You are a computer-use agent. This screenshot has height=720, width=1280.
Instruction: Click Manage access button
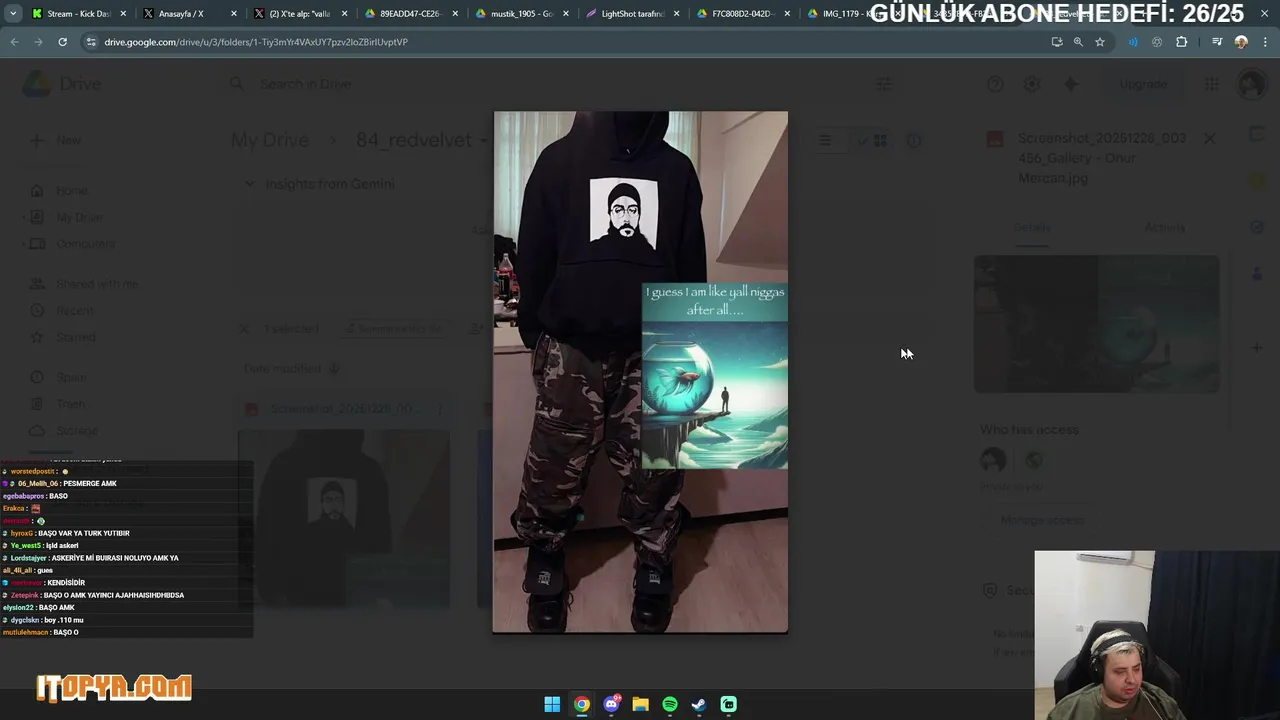click(x=1041, y=520)
